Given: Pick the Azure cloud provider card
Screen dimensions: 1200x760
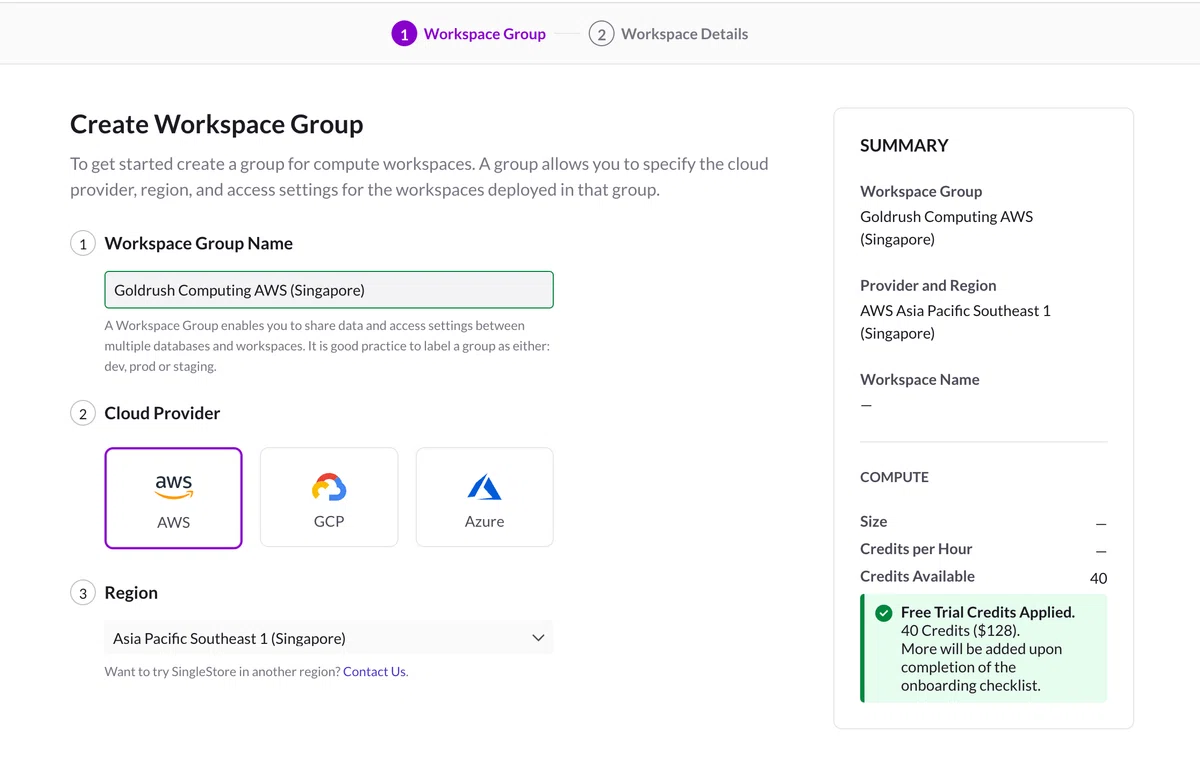Looking at the screenshot, I should [x=485, y=497].
